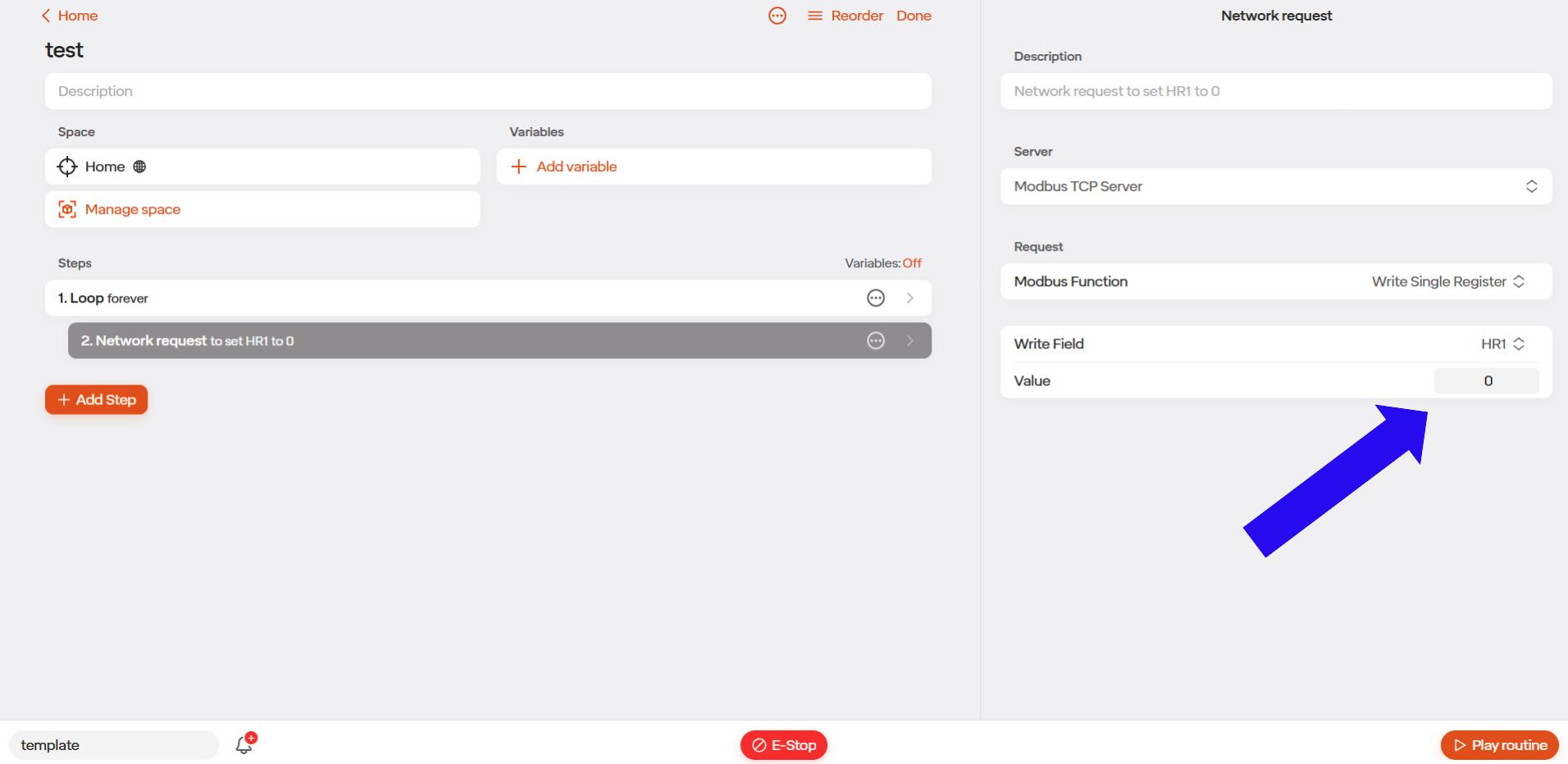
Task: Open routine options ellipsis icon near Reorder
Action: 777,16
